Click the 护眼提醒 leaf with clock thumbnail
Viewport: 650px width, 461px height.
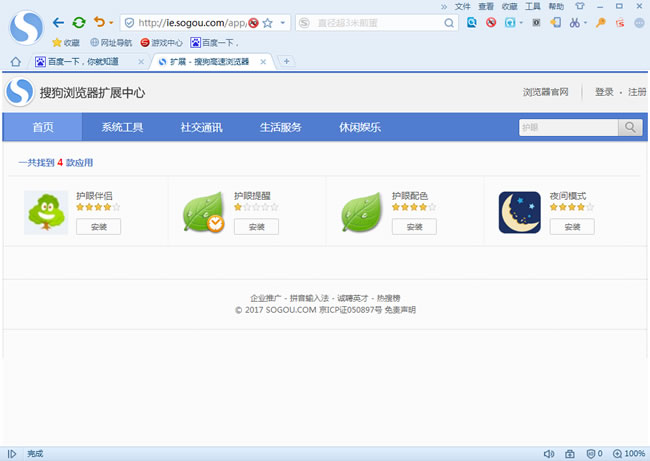[x=203, y=212]
